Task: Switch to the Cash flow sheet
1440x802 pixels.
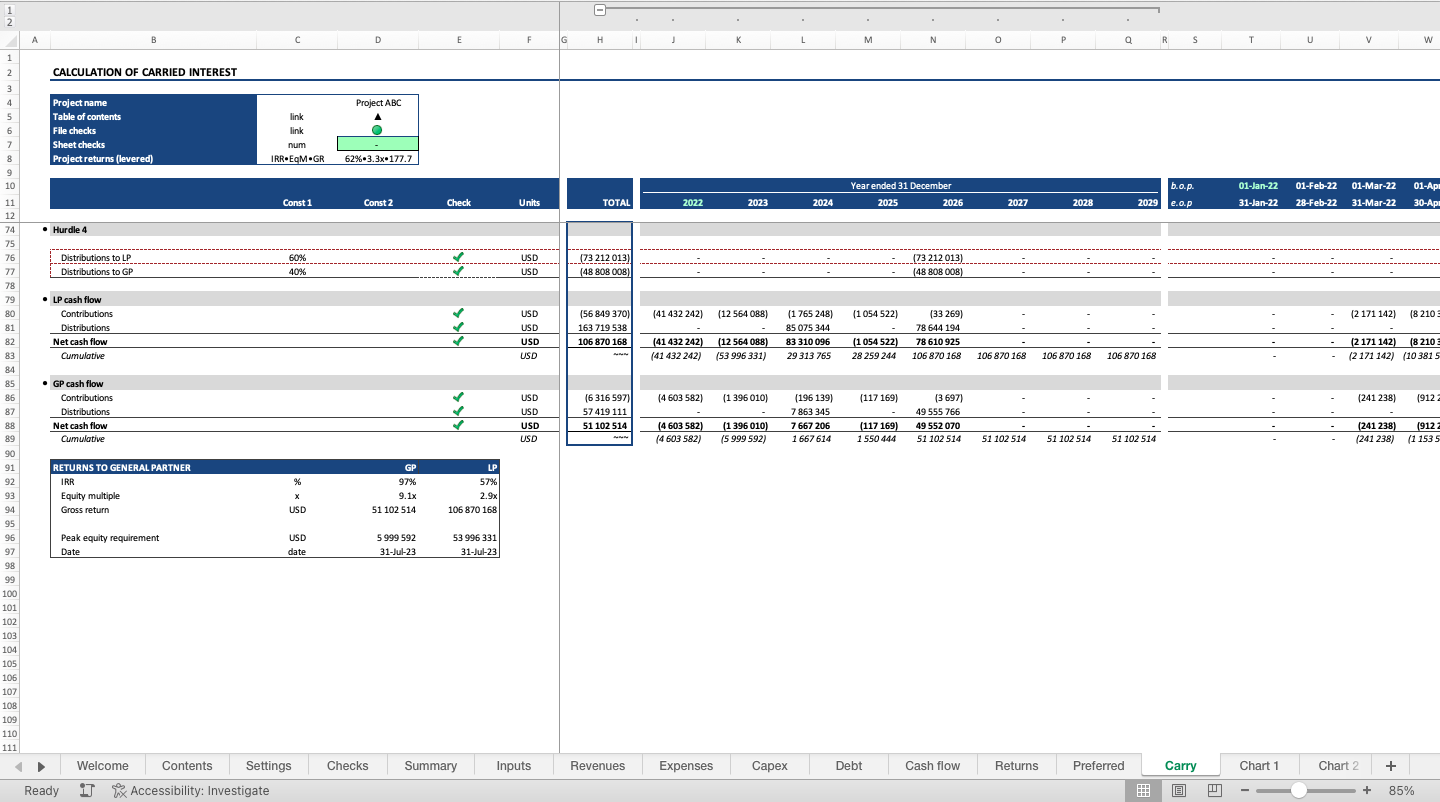Action: tap(931, 765)
